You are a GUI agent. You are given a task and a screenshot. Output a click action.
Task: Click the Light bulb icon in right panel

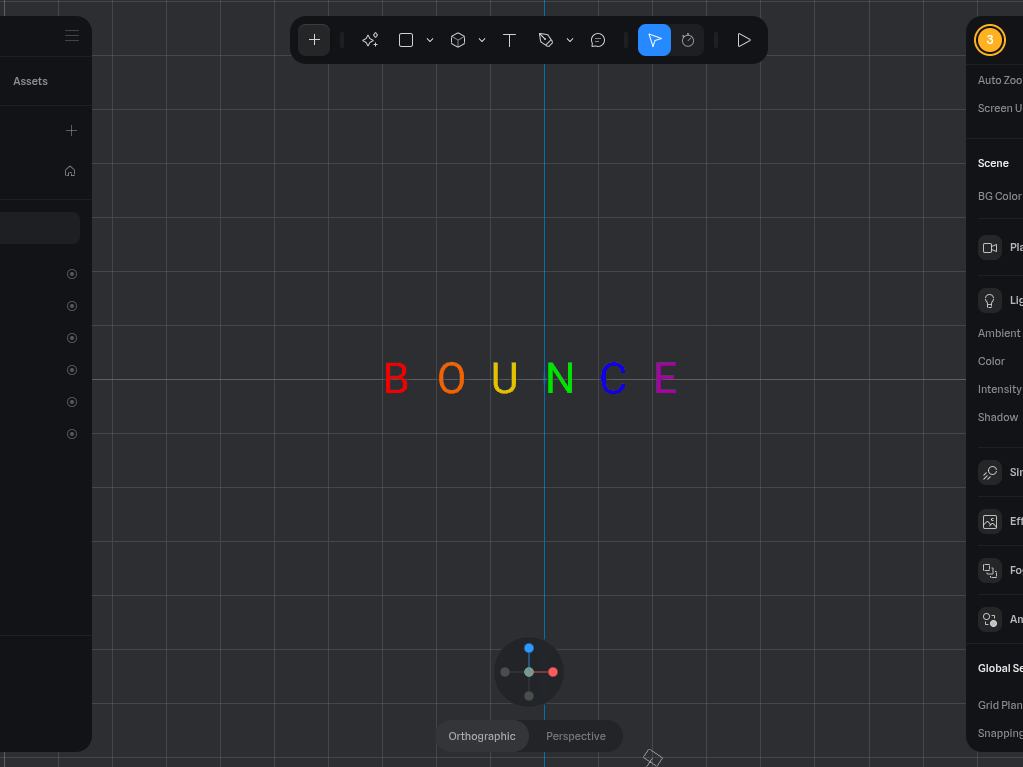(990, 301)
